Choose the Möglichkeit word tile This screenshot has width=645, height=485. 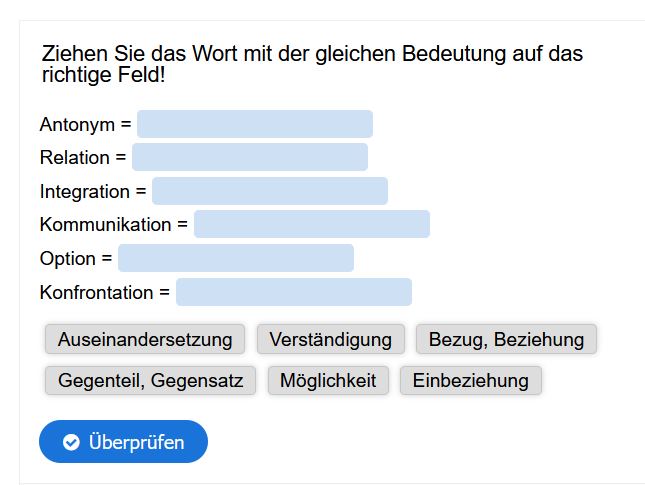click(x=328, y=380)
